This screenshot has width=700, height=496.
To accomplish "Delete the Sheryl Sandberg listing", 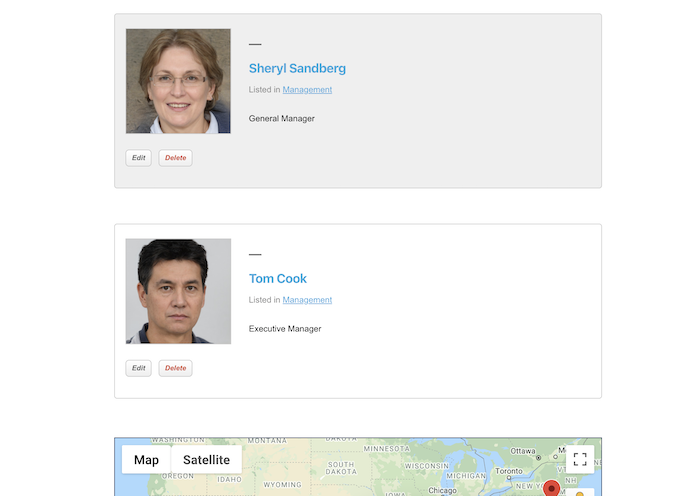I will (175, 158).
